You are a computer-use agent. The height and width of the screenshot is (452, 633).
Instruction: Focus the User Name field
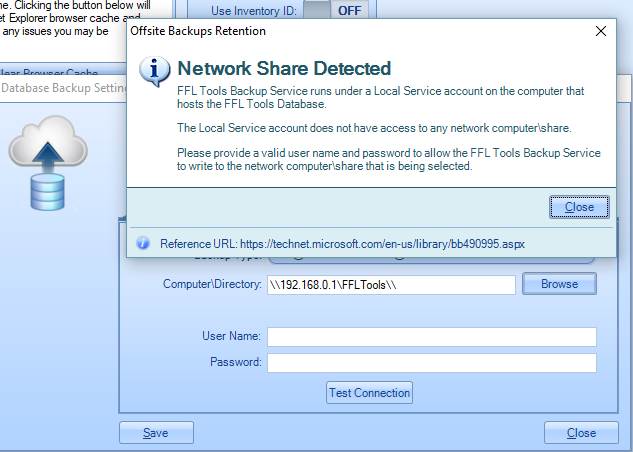coord(431,337)
